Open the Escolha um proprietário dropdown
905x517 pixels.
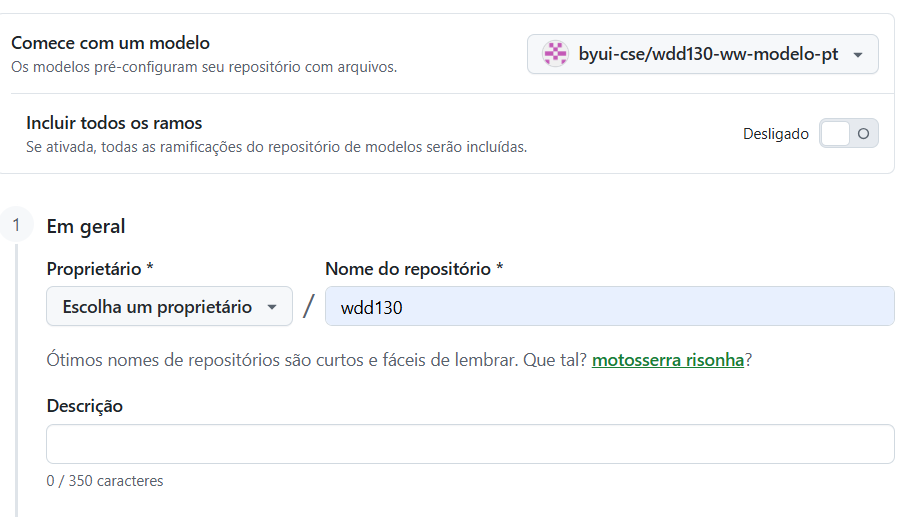point(169,306)
